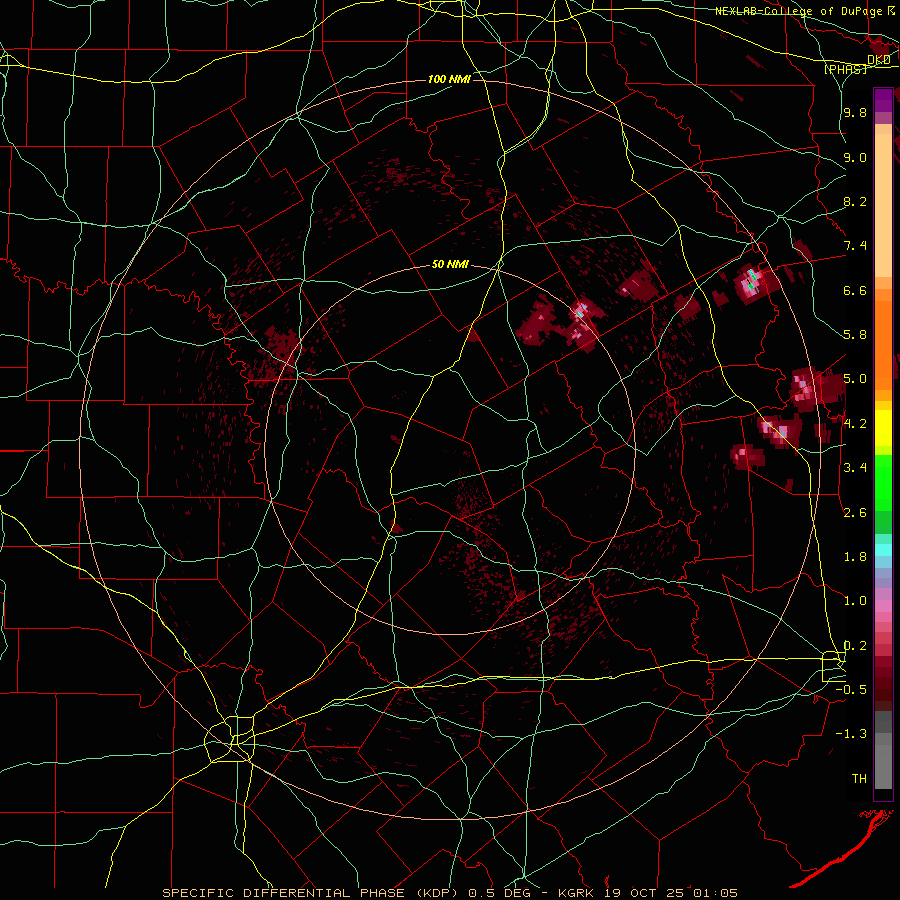Click the 4.2 scale value

(855, 424)
